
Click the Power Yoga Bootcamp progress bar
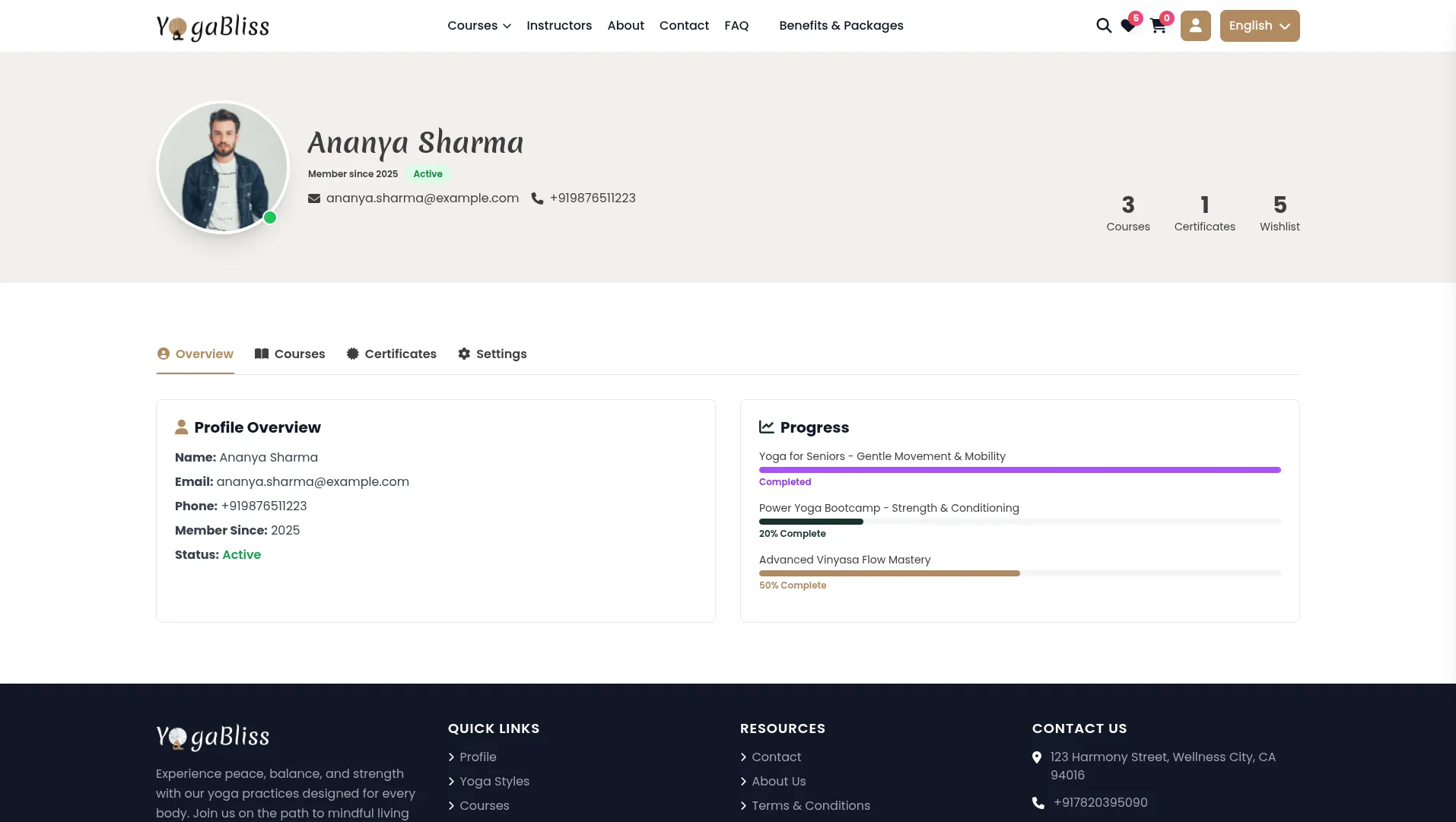(x=1019, y=522)
